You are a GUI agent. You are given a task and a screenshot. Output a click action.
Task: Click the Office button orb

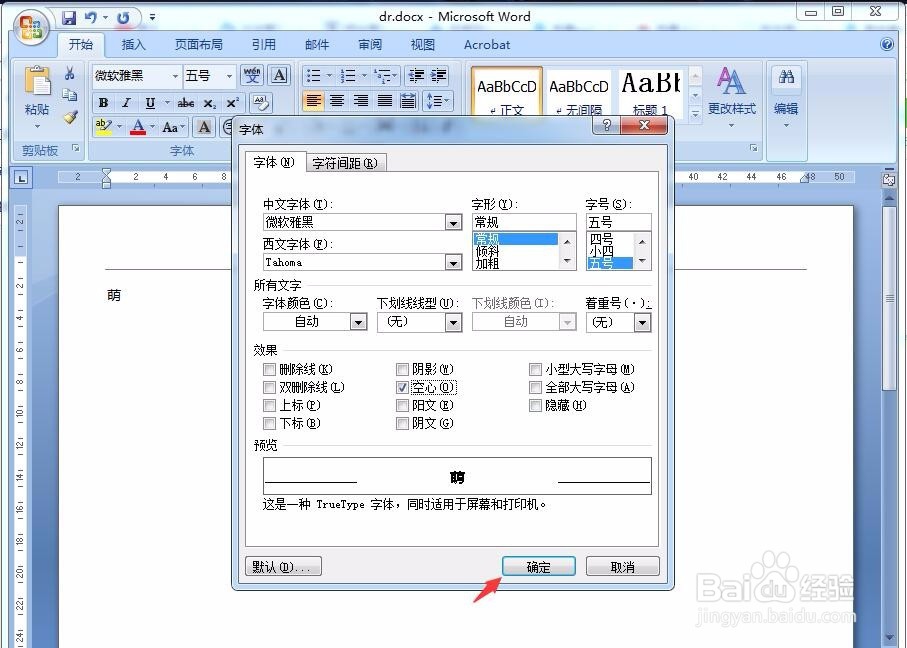pyautogui.click(x=31, y=27)
